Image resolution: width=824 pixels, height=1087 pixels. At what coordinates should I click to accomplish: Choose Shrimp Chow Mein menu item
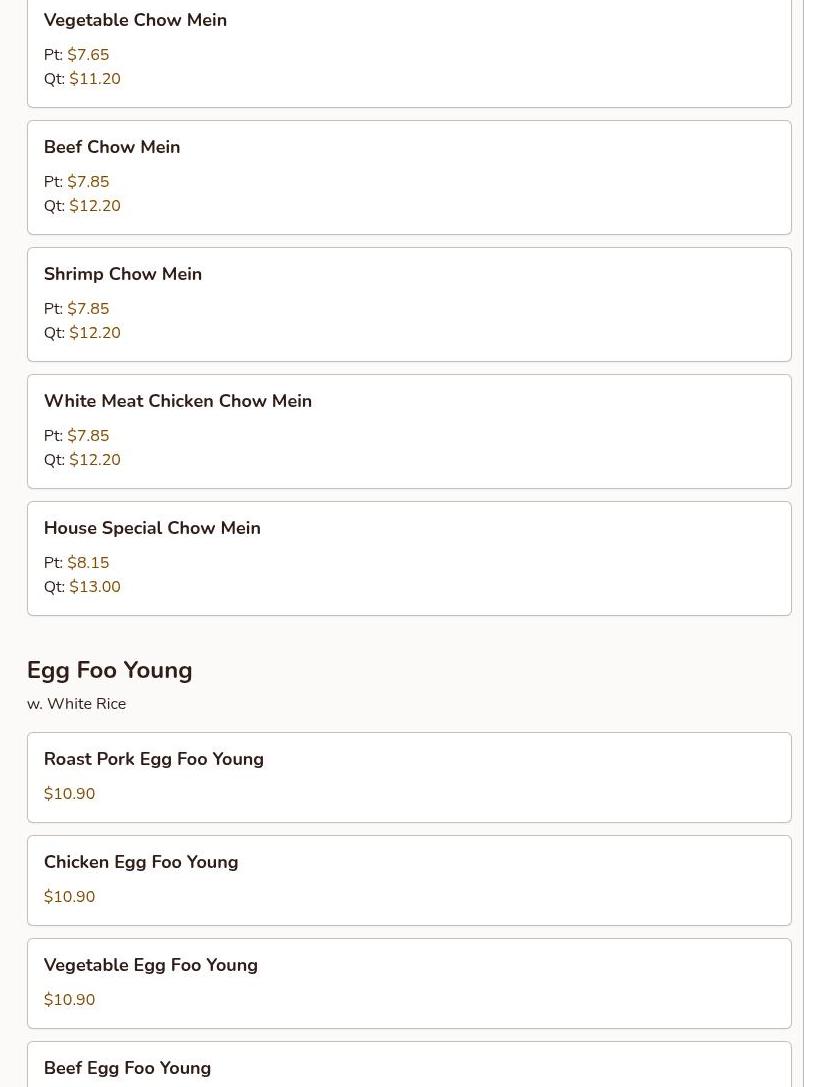click(x=409, y=304)
